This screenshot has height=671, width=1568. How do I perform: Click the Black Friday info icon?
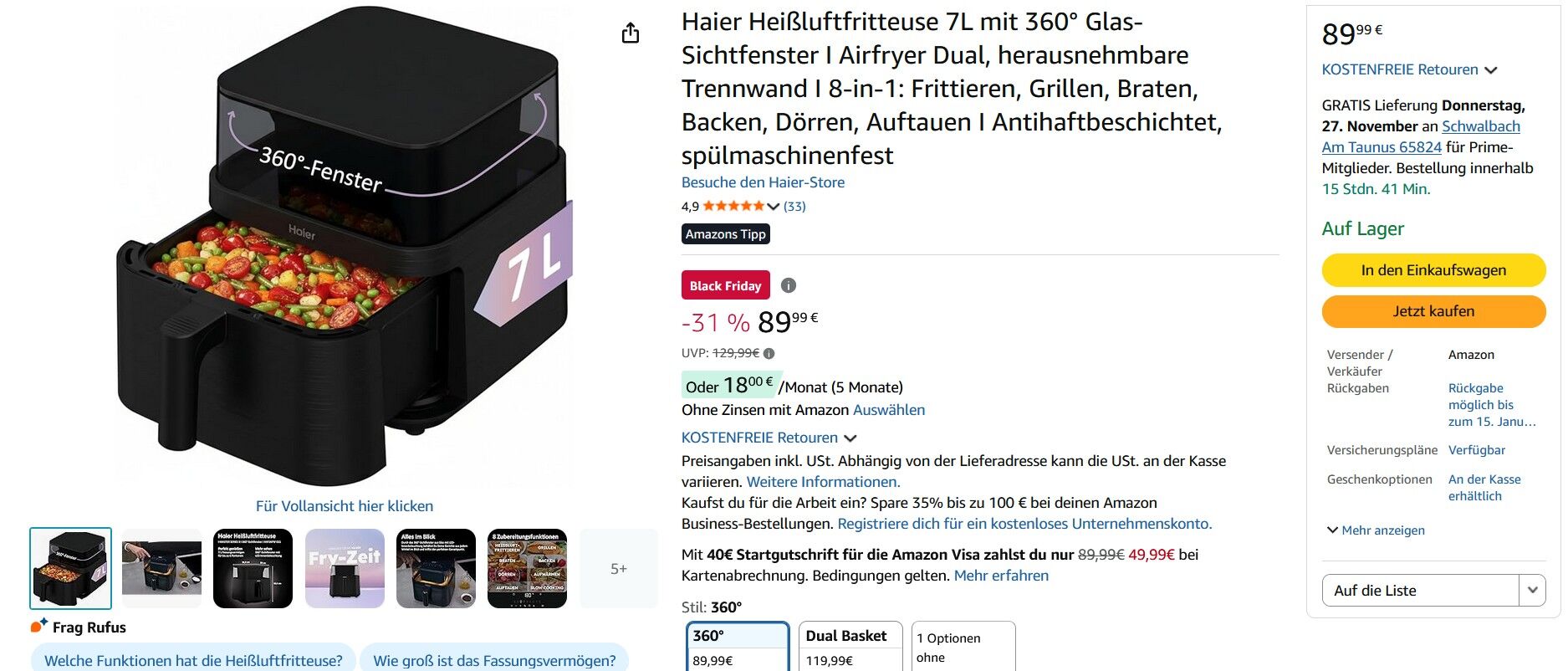pyautogui.click(x=788, y=285)
